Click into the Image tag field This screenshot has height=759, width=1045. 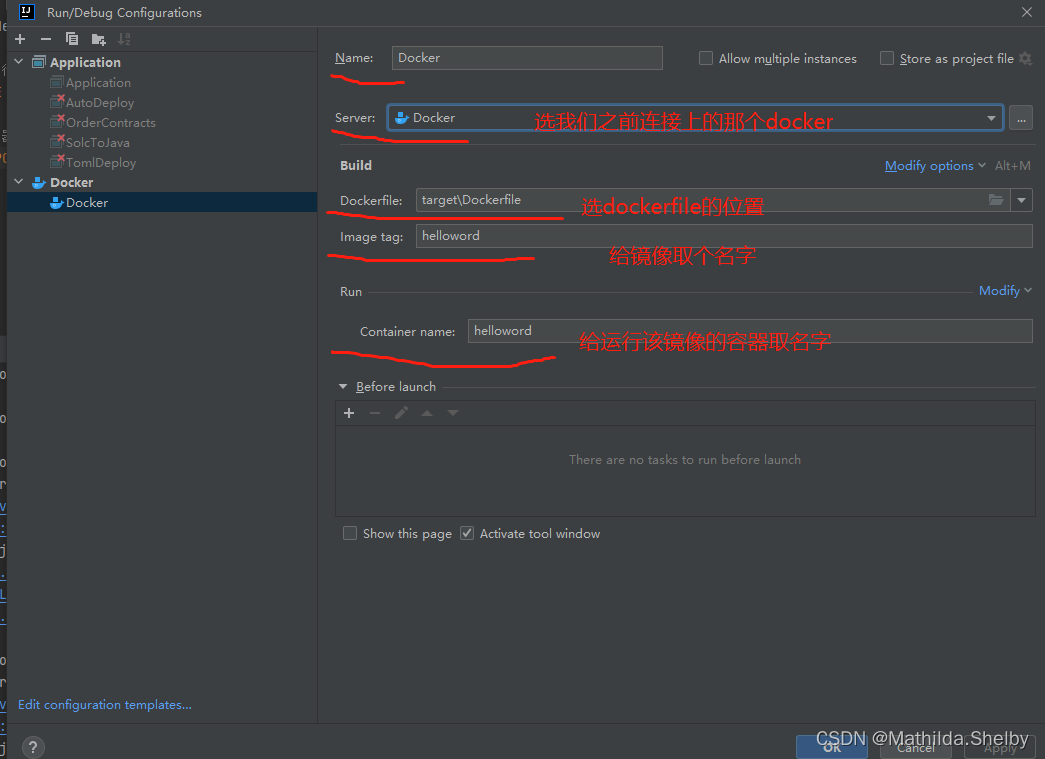coord(724,236)
